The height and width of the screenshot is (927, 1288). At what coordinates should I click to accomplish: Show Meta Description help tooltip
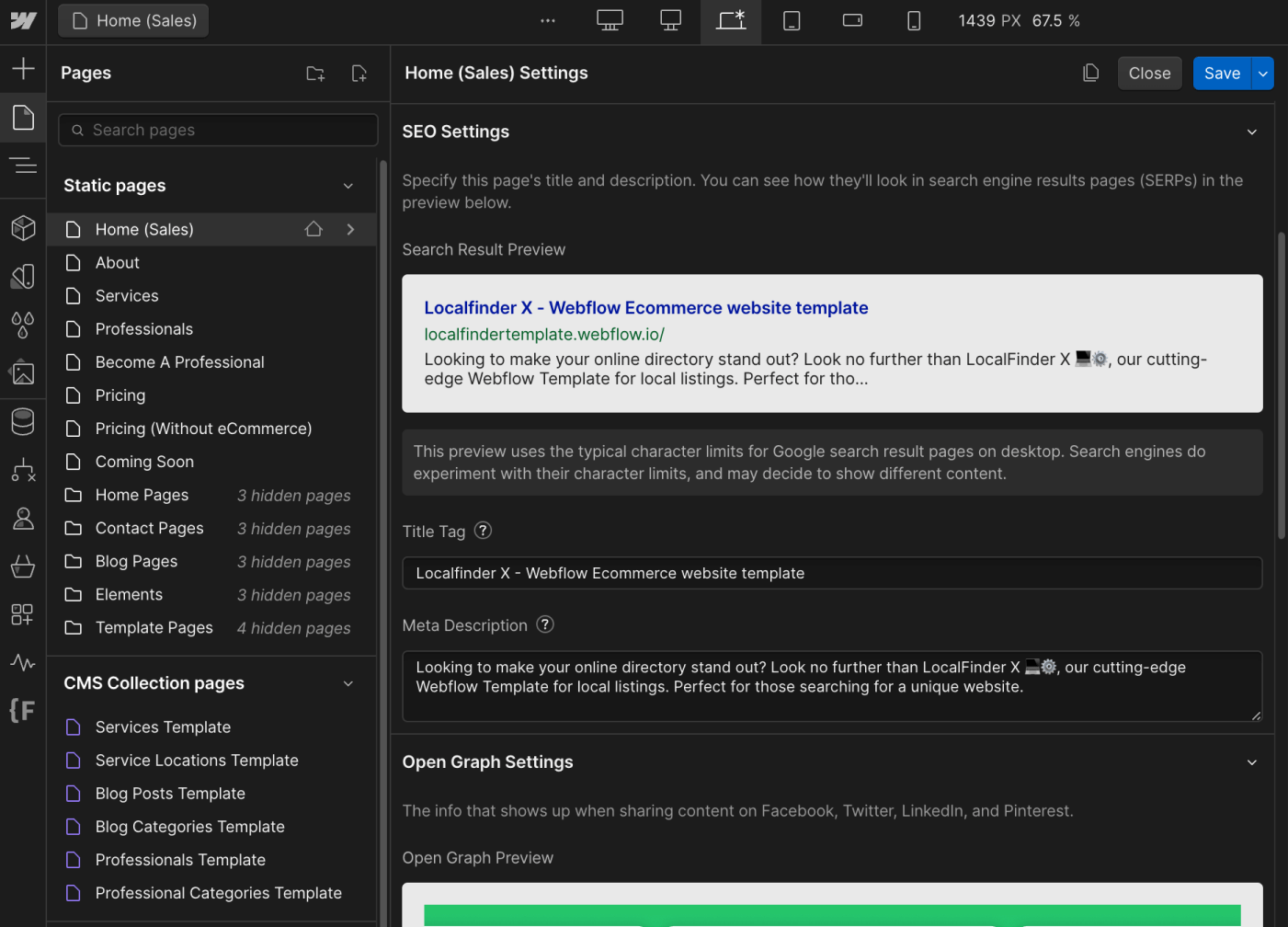[545, 624]
